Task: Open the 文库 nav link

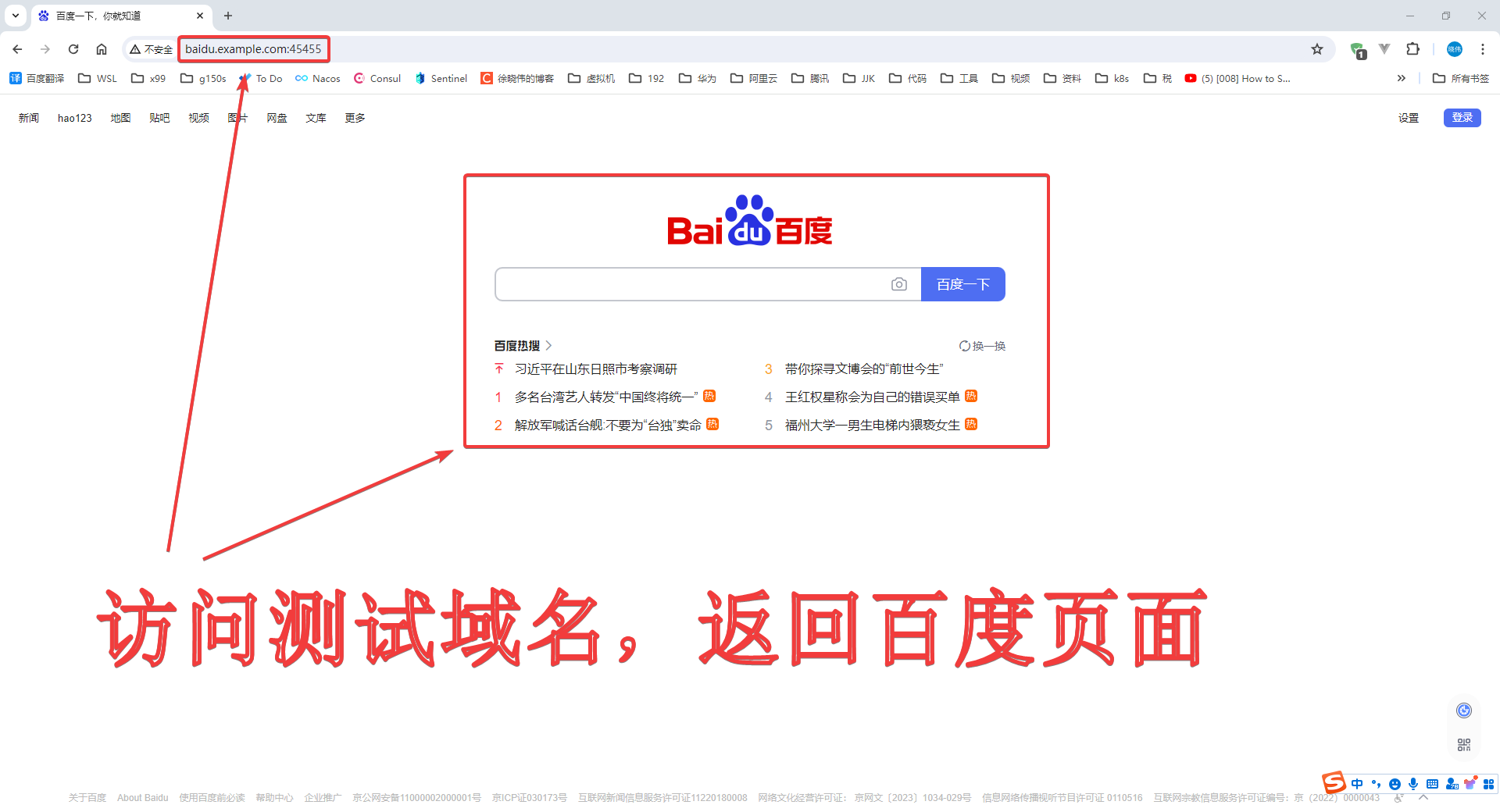Action: (x=316, y=118)
